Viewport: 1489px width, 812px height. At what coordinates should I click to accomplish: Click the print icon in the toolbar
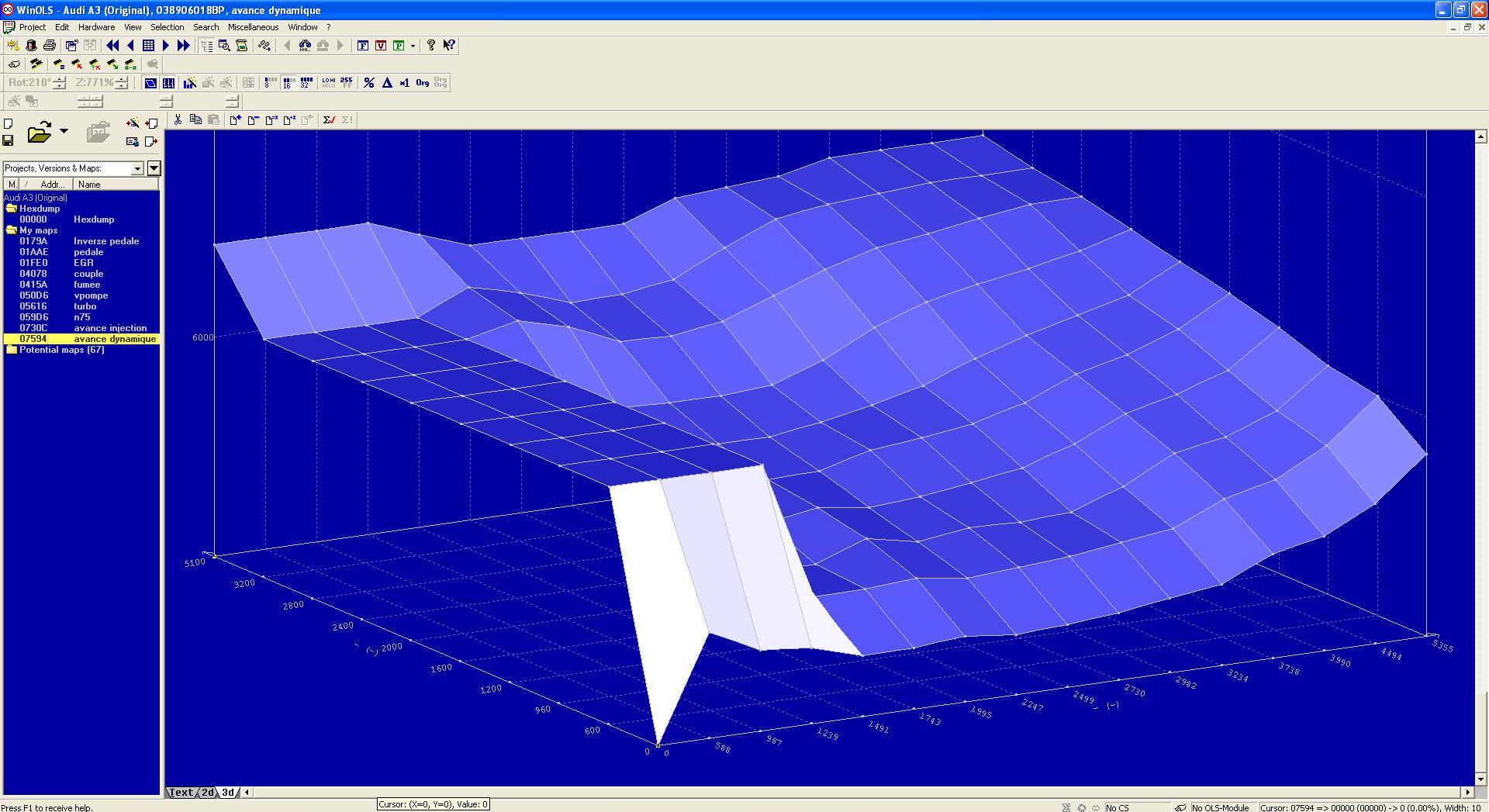[50, 46]
